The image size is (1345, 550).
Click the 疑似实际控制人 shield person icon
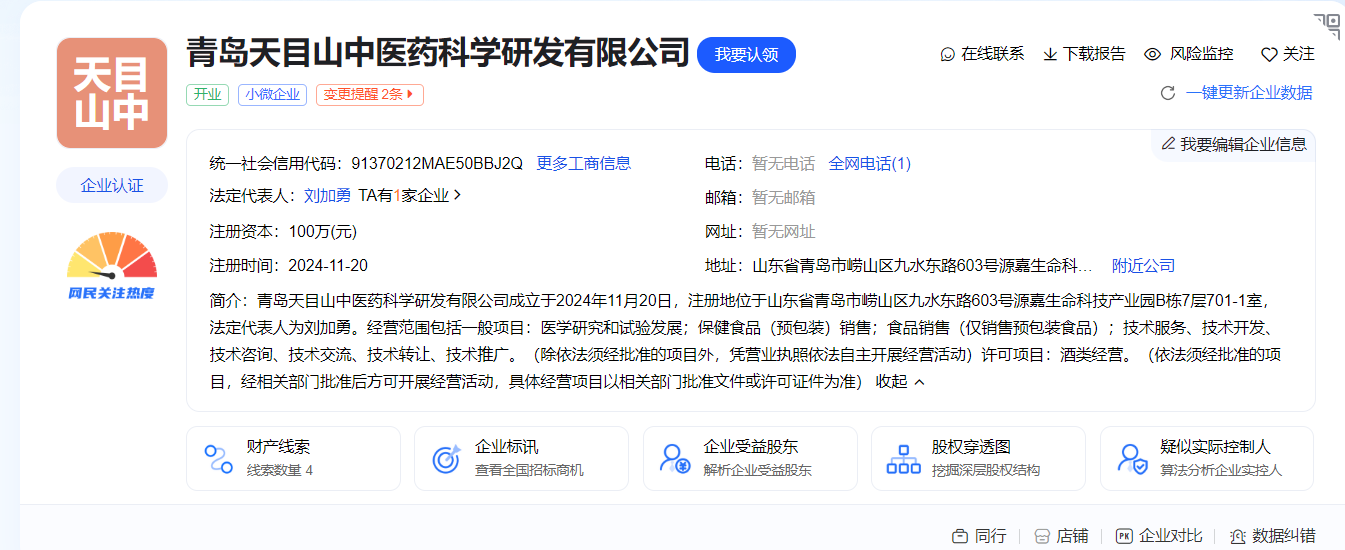pos(1133,459)
